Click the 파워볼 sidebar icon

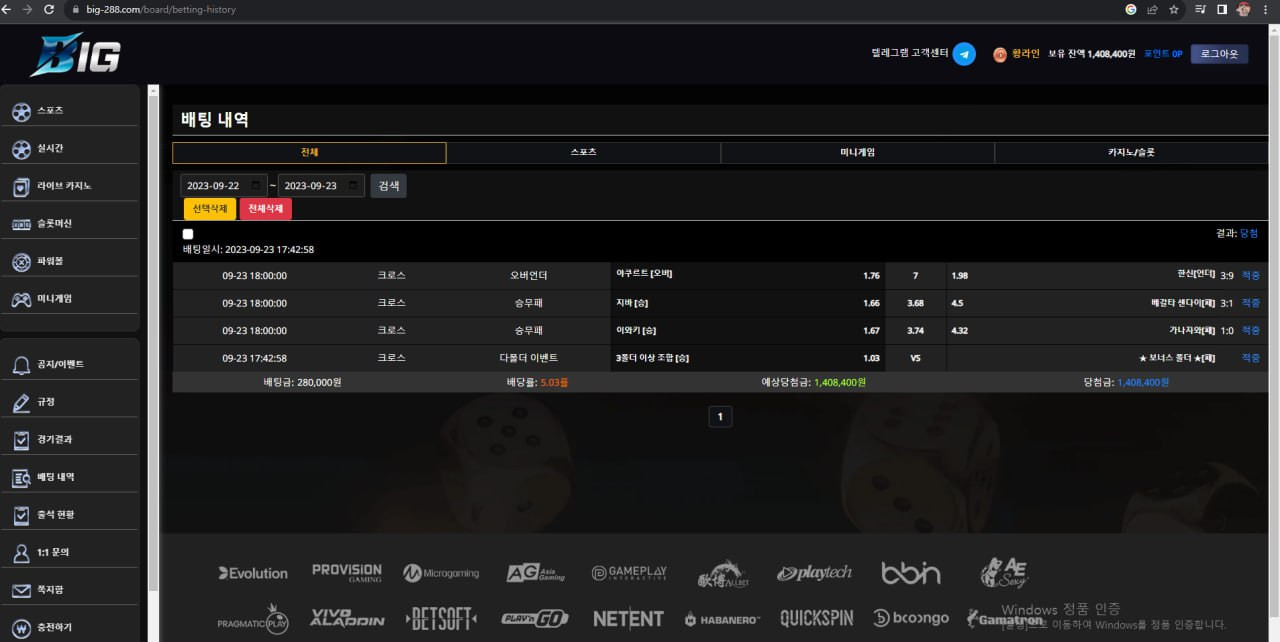coord(21,261)
